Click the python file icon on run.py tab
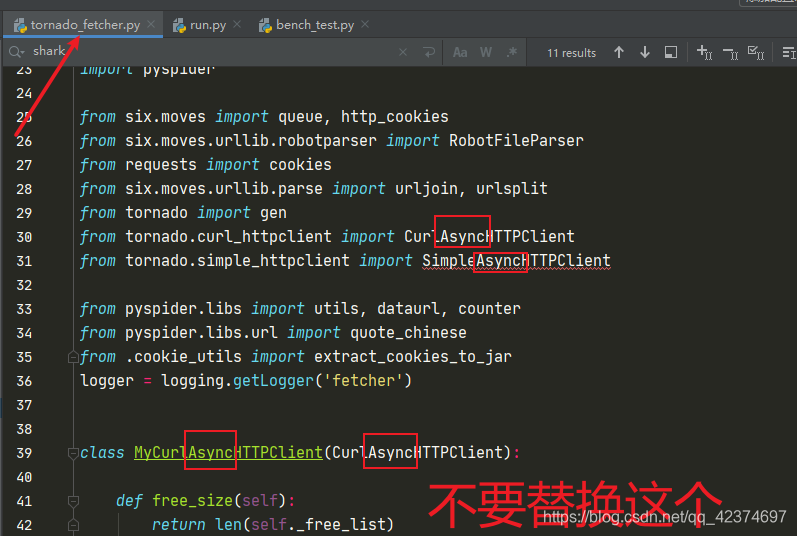The image size is (797, 536). (x=179, y=25)
